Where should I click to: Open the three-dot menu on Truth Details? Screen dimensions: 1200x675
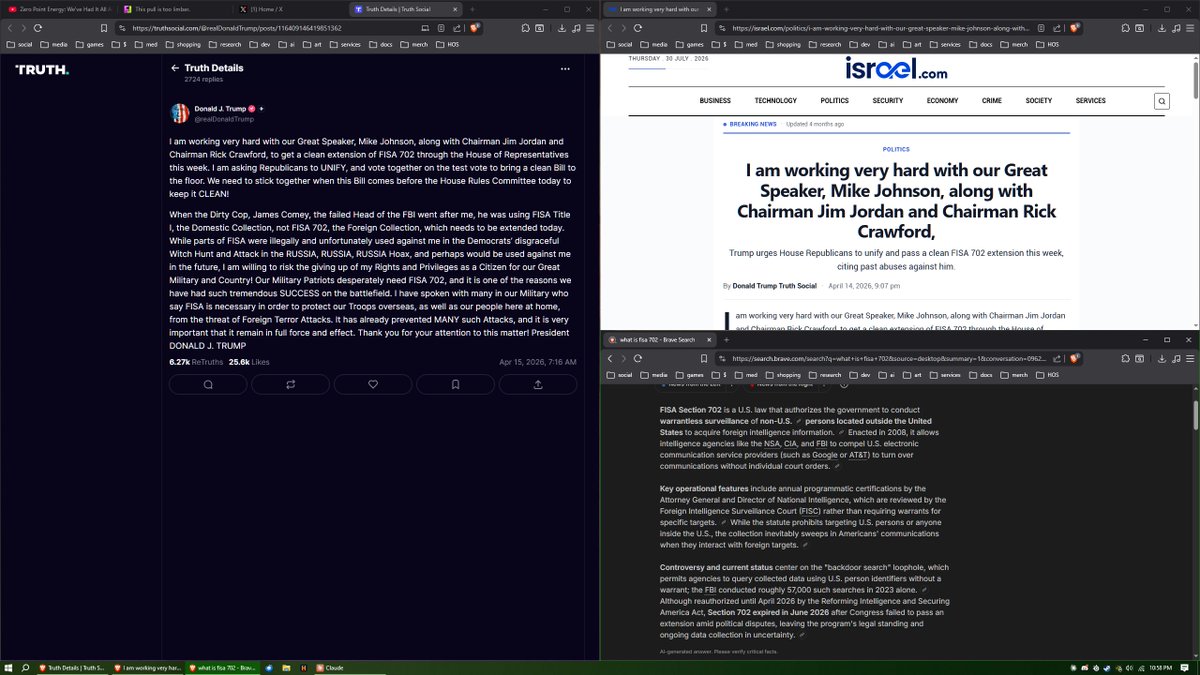click(565, 69)
